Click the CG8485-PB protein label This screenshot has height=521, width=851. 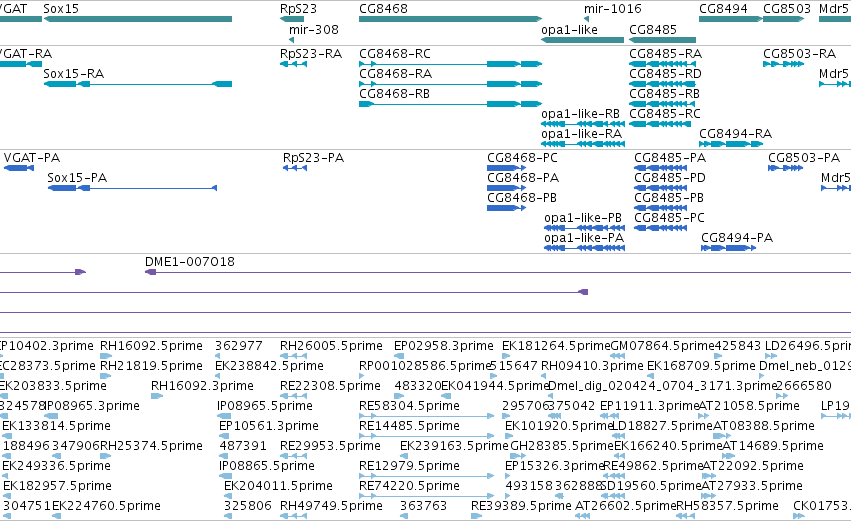pyautogui.click(x=669, y=198)
